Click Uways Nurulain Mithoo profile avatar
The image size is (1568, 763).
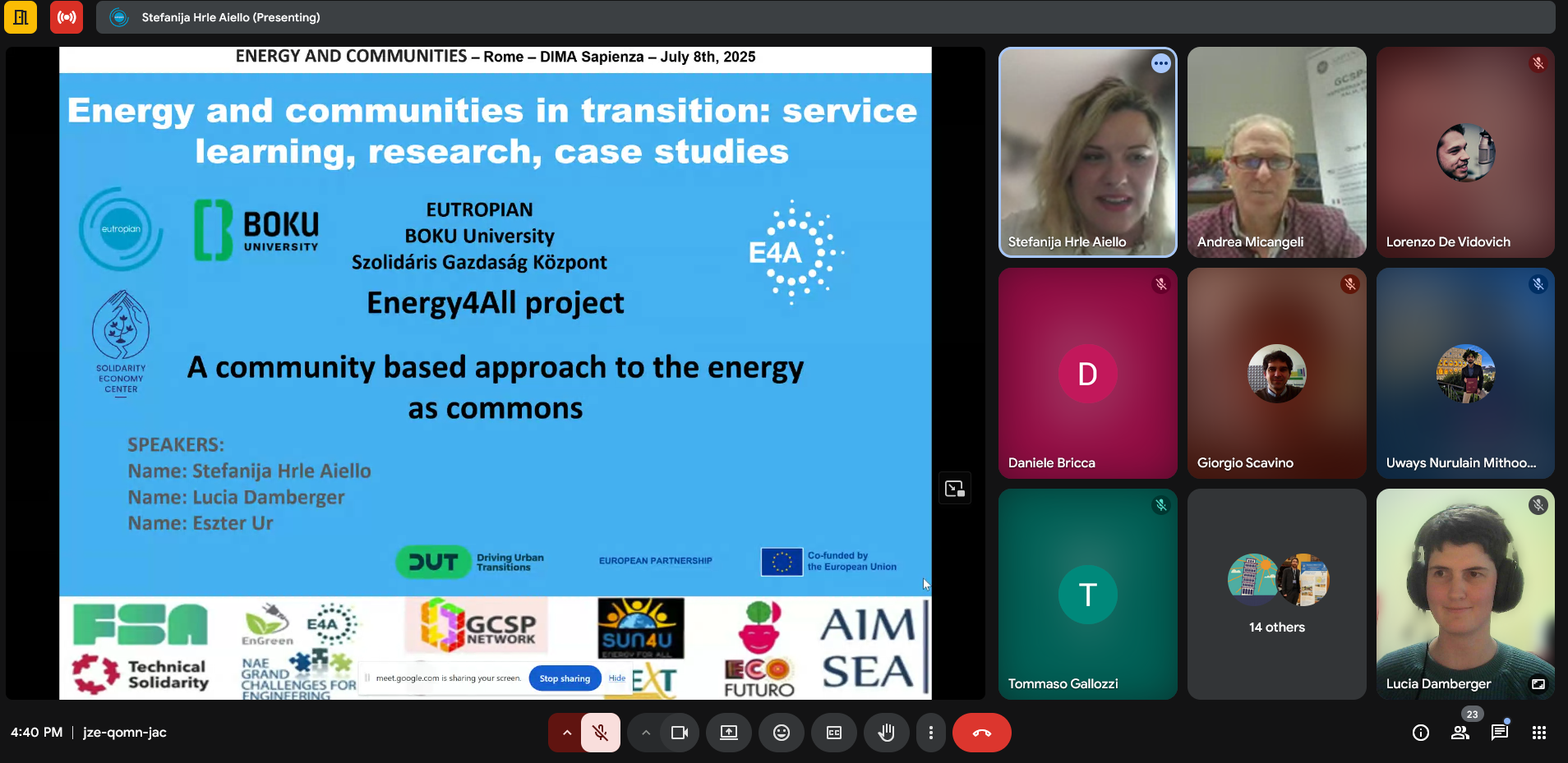click(x=1465, y=374)
